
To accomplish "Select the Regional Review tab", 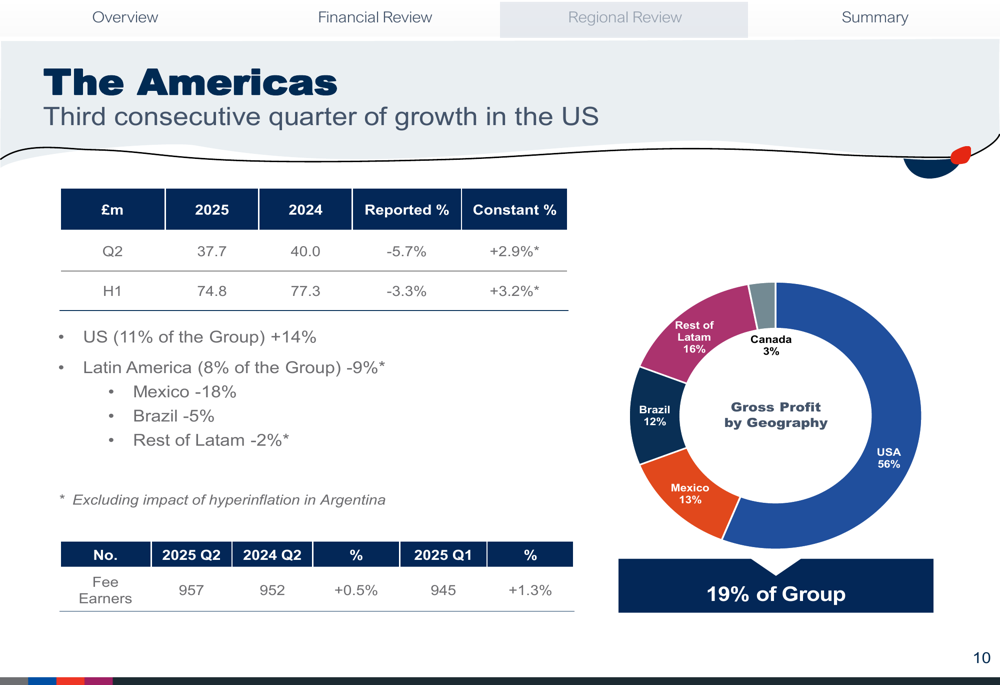I will click(624, 18).
